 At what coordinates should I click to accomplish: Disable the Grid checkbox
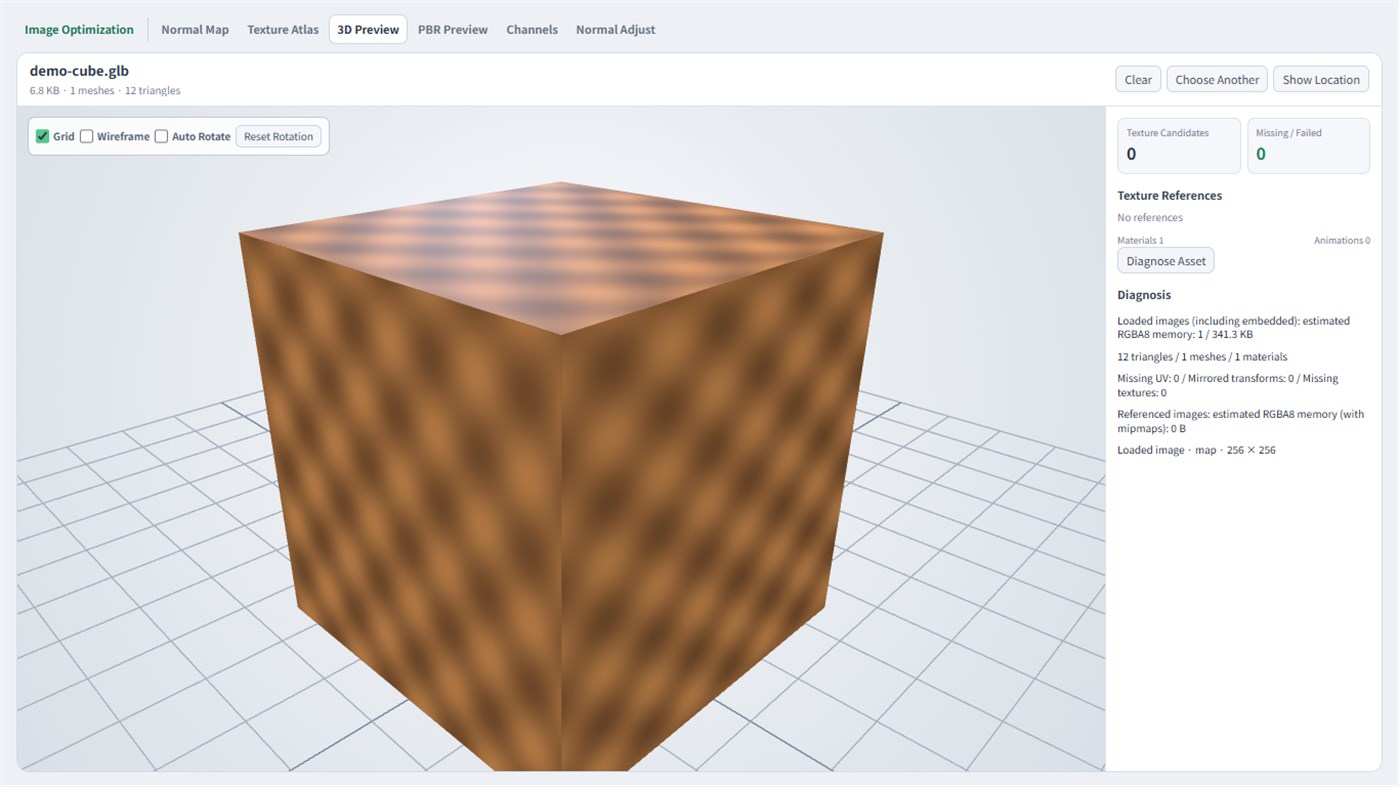pyautogui.click(x=43, y=137)
